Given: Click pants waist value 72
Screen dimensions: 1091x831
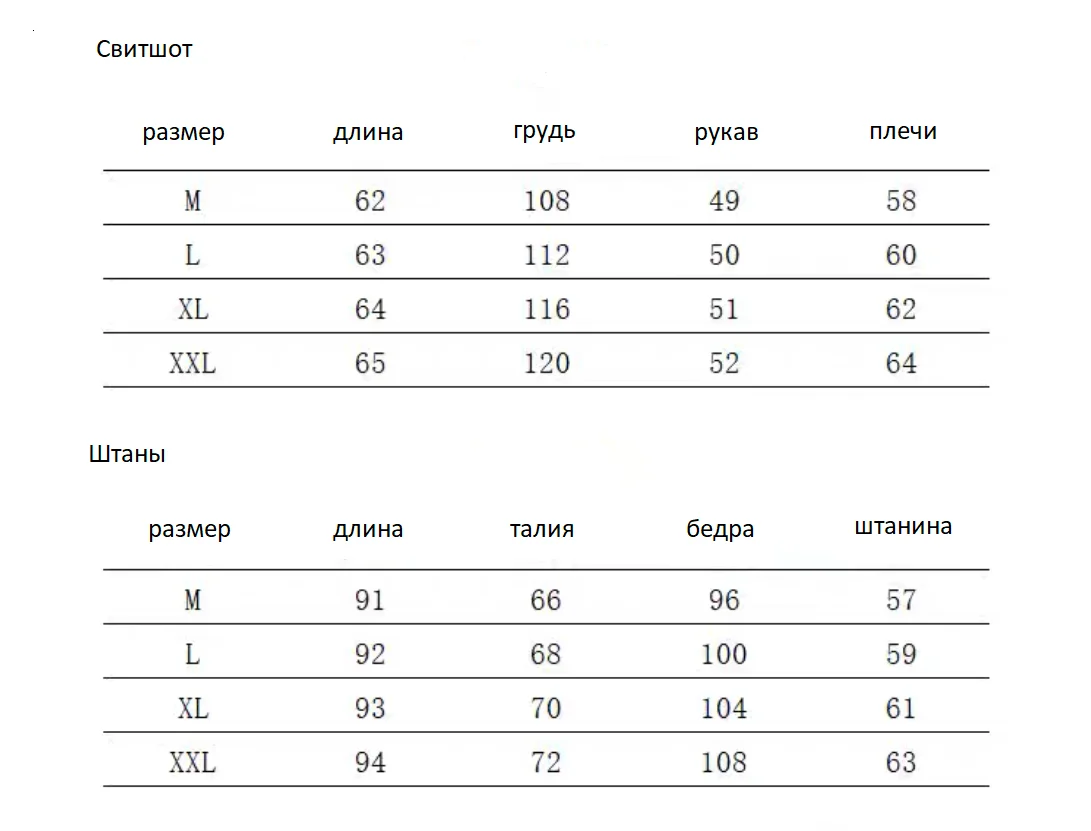Looking at the screenshot, I should point(546,763).
